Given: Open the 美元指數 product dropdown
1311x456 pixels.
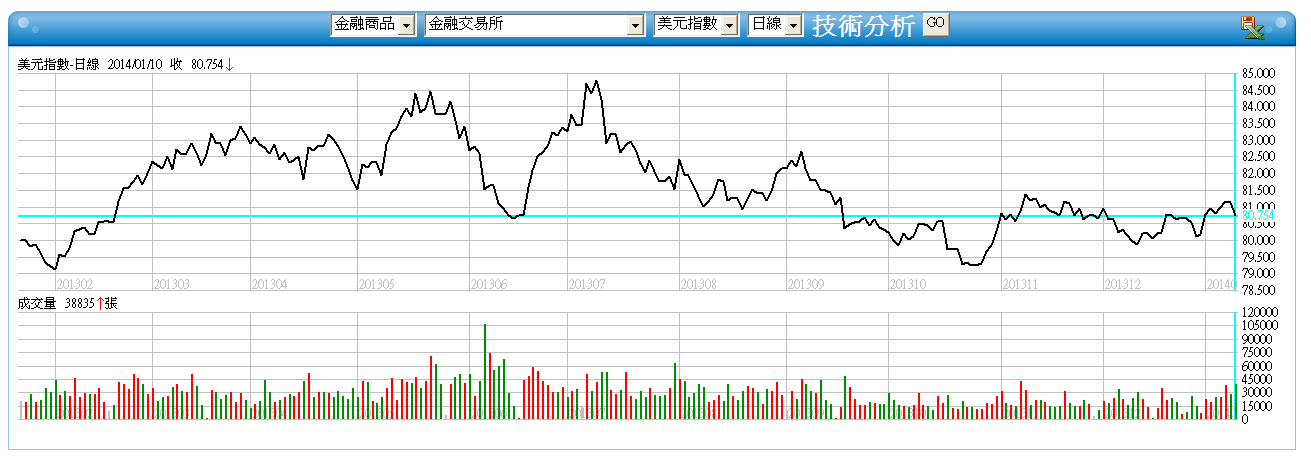Looking at the screenshot, I should [x=696, y=25].
